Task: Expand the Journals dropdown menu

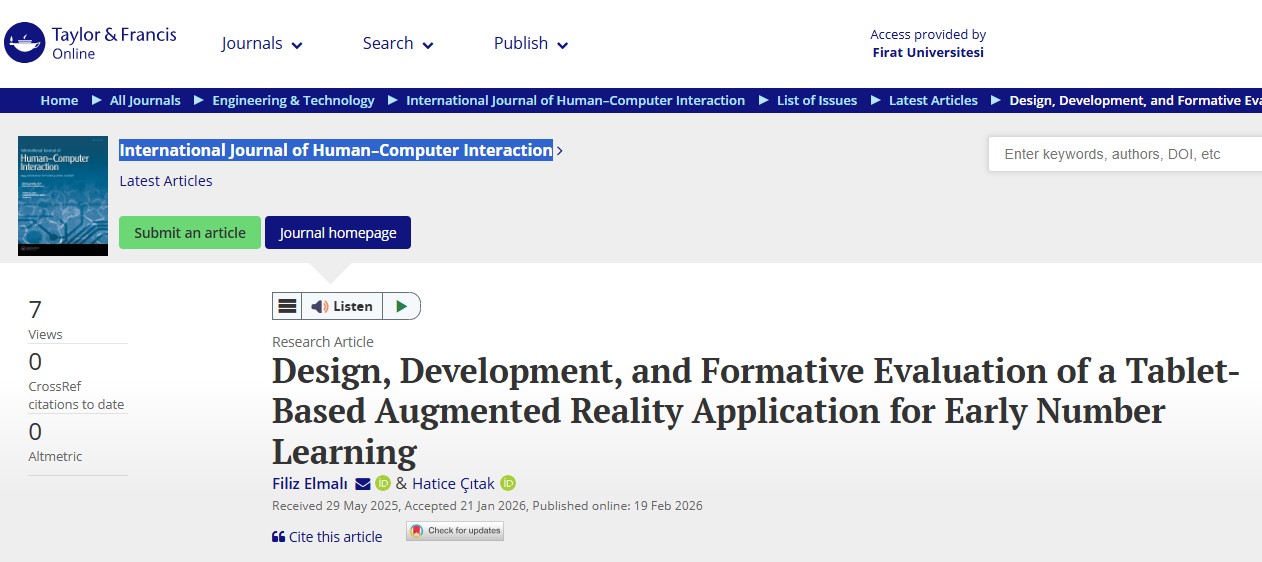Action: (x=262, y=44)
